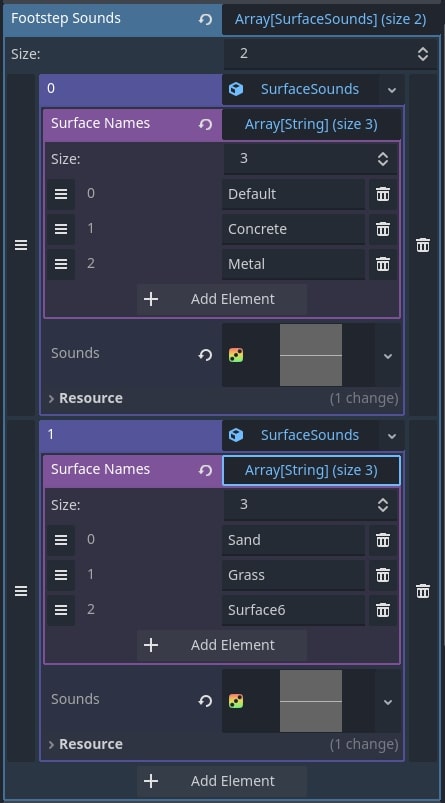
Task: Select the reorder handle for the Metal row
Action: tap(61, 264)
